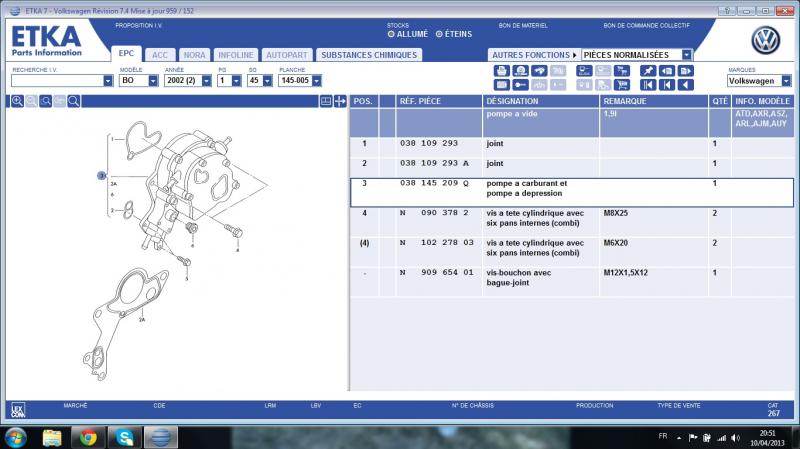Open Chrome from the taskbar

[x=88, y=438]
